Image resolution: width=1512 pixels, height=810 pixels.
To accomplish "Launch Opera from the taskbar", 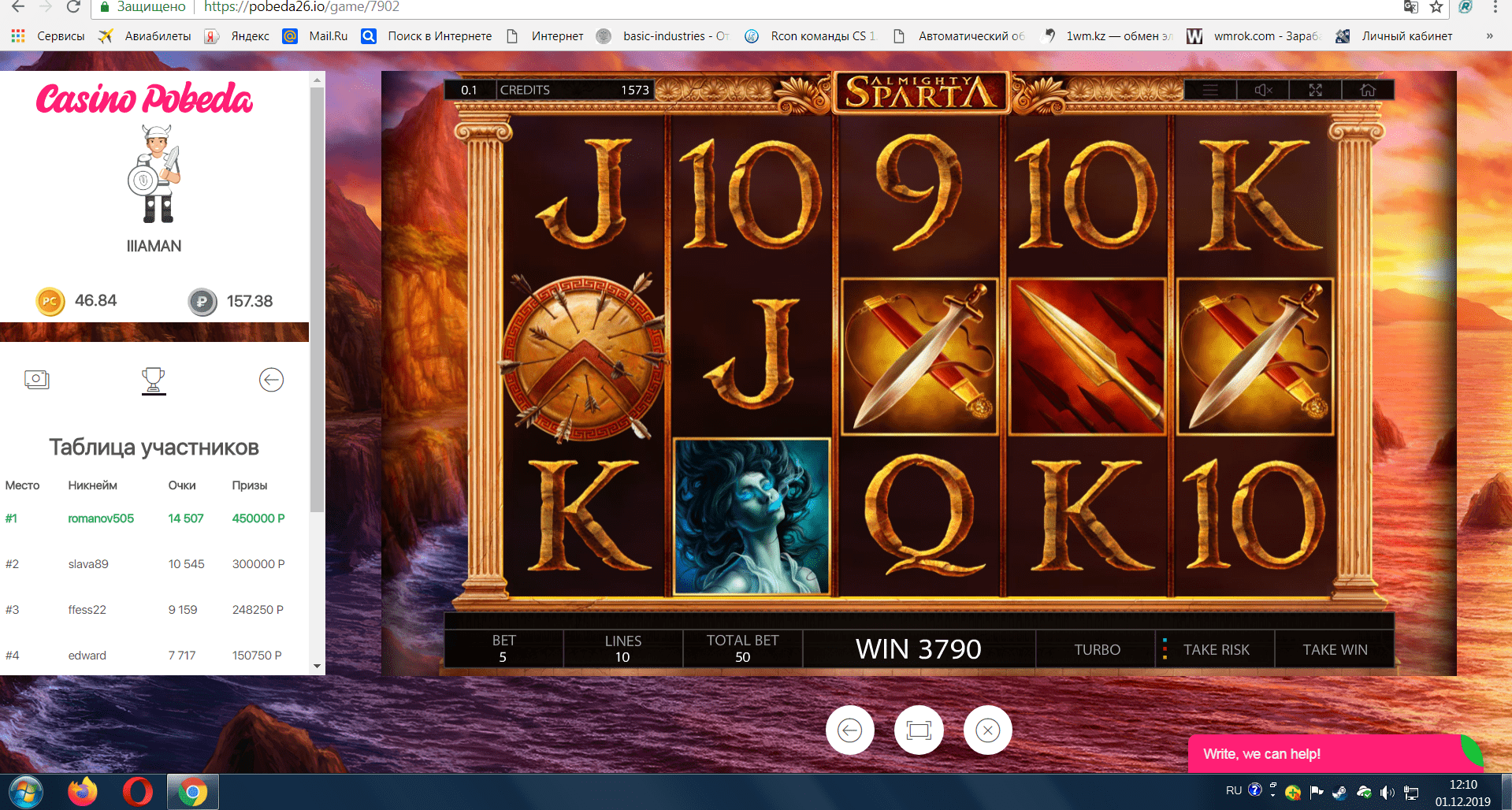I will pos(137,792).
